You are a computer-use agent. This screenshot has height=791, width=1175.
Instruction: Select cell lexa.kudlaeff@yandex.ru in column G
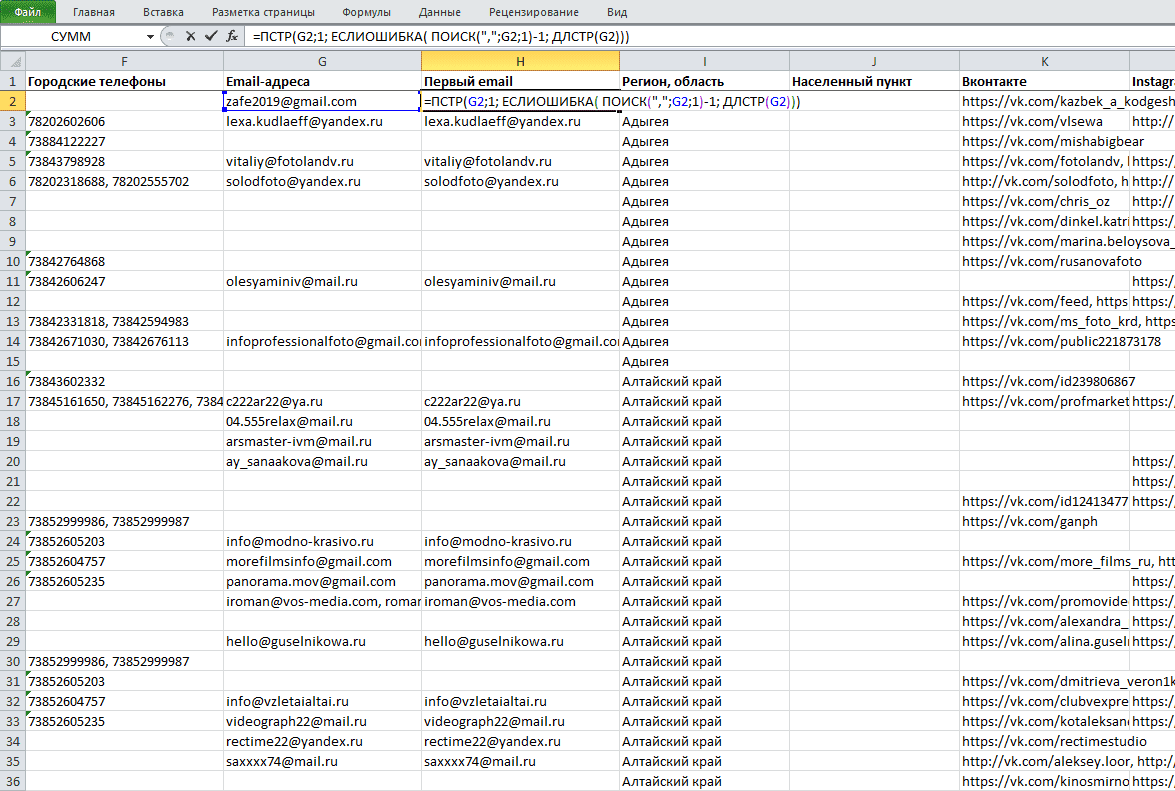[322, 121]
